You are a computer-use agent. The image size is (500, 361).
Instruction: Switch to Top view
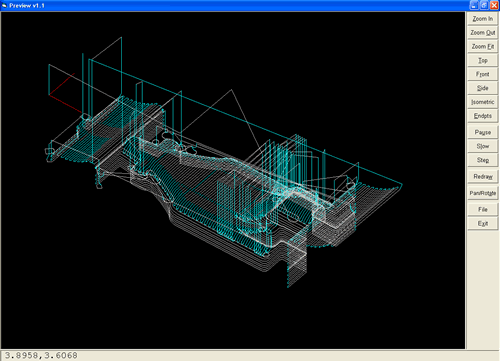(x=482, y=60)
